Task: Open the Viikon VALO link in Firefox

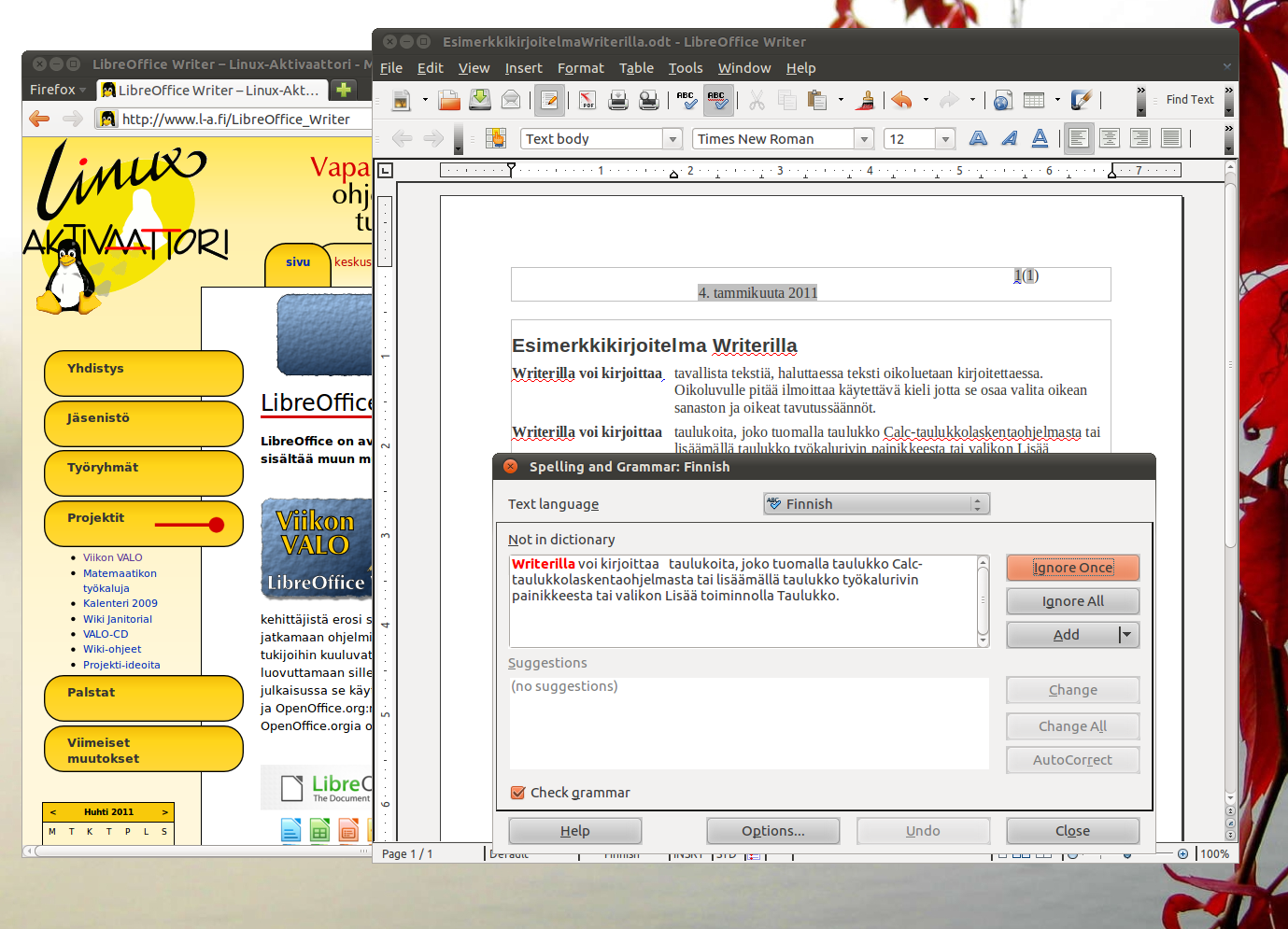Action: click(x=113, y=557)
